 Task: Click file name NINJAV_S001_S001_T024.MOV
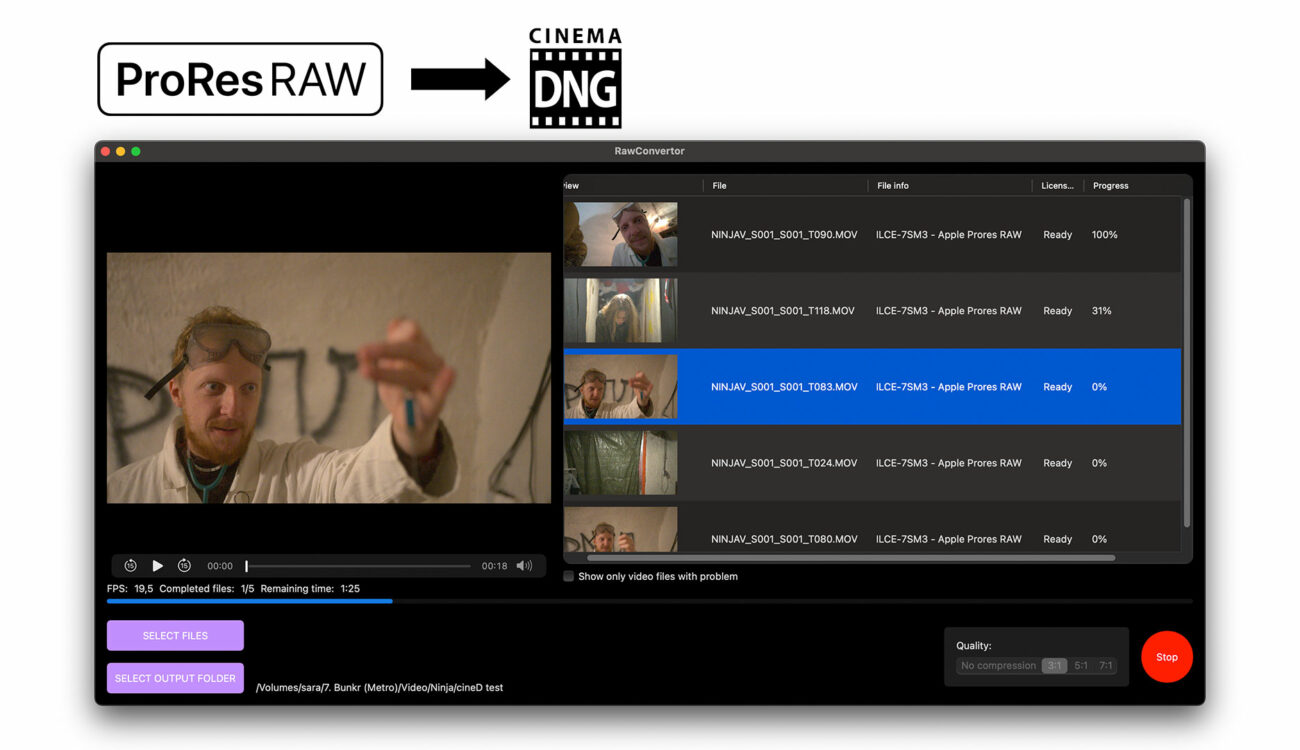point(784,463)
